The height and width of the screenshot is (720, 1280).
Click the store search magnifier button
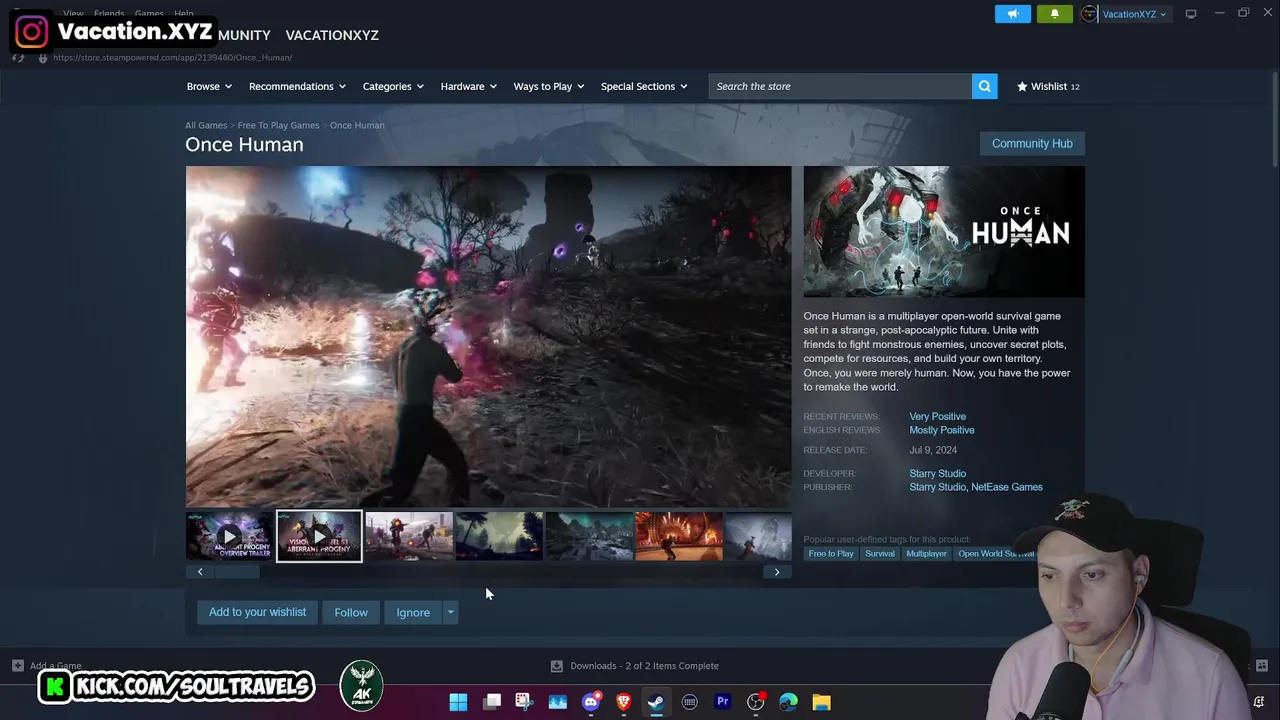(x=984, y=86)
